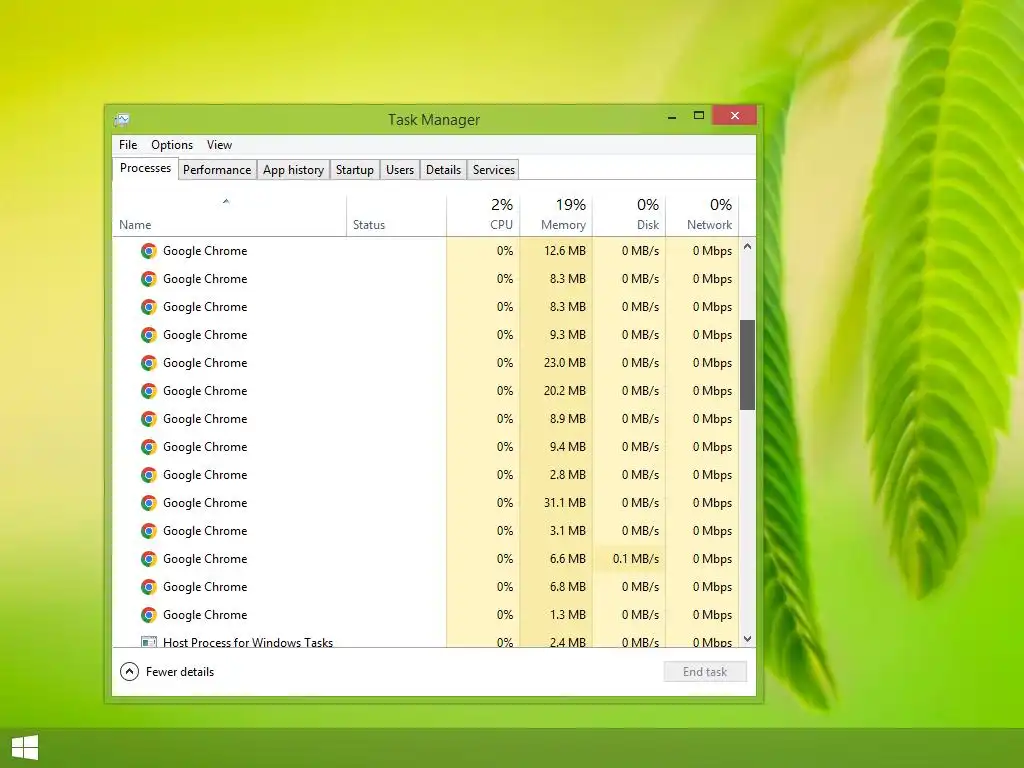Switch to the Users tab
The image size is (1024, 768).
tap(400, 170)
